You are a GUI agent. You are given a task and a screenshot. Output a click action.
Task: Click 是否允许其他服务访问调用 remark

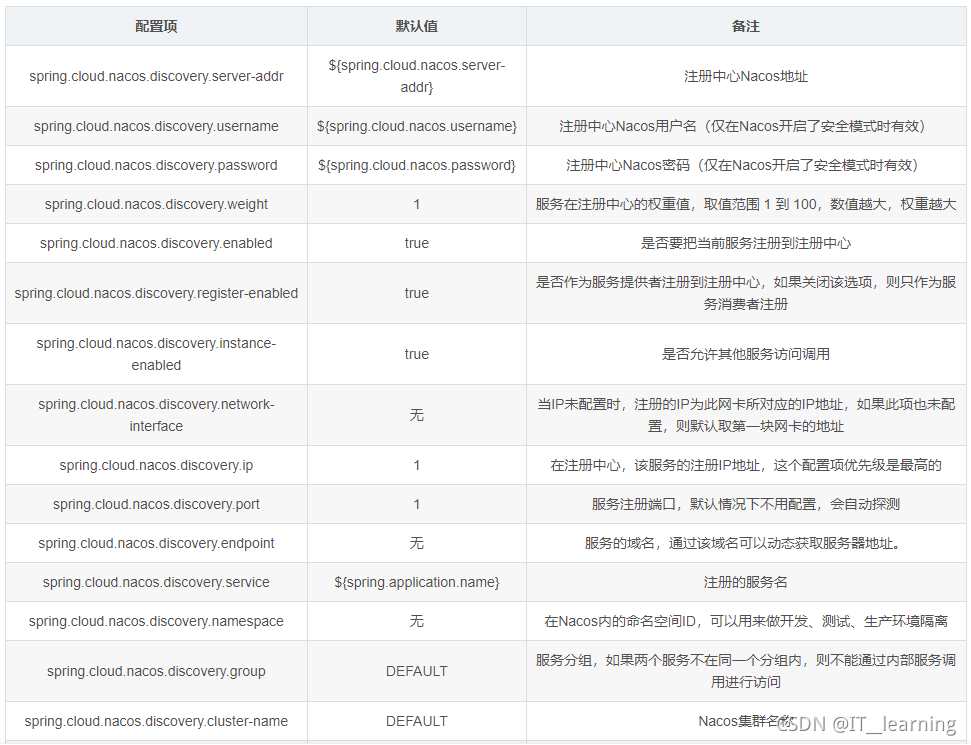pos(746,354)
